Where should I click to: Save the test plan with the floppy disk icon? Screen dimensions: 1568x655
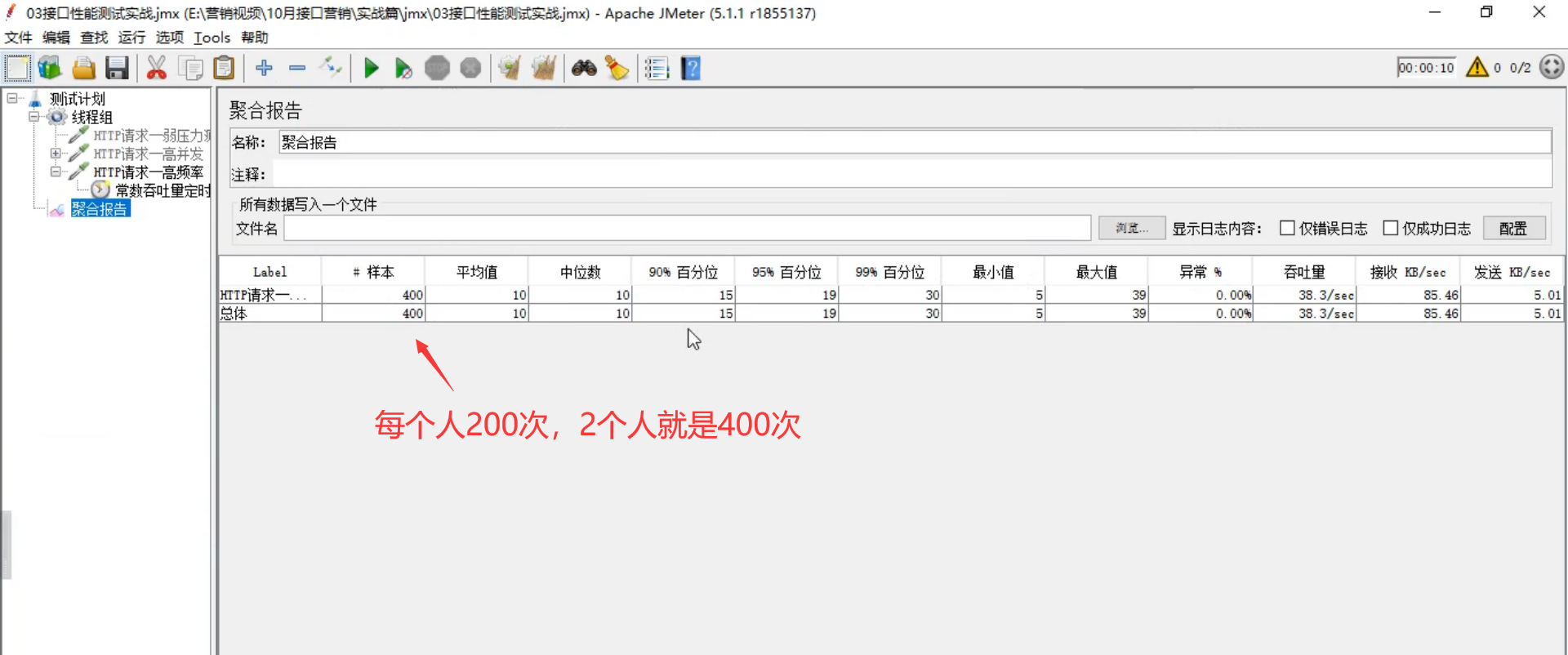click(x=117, y=68)
